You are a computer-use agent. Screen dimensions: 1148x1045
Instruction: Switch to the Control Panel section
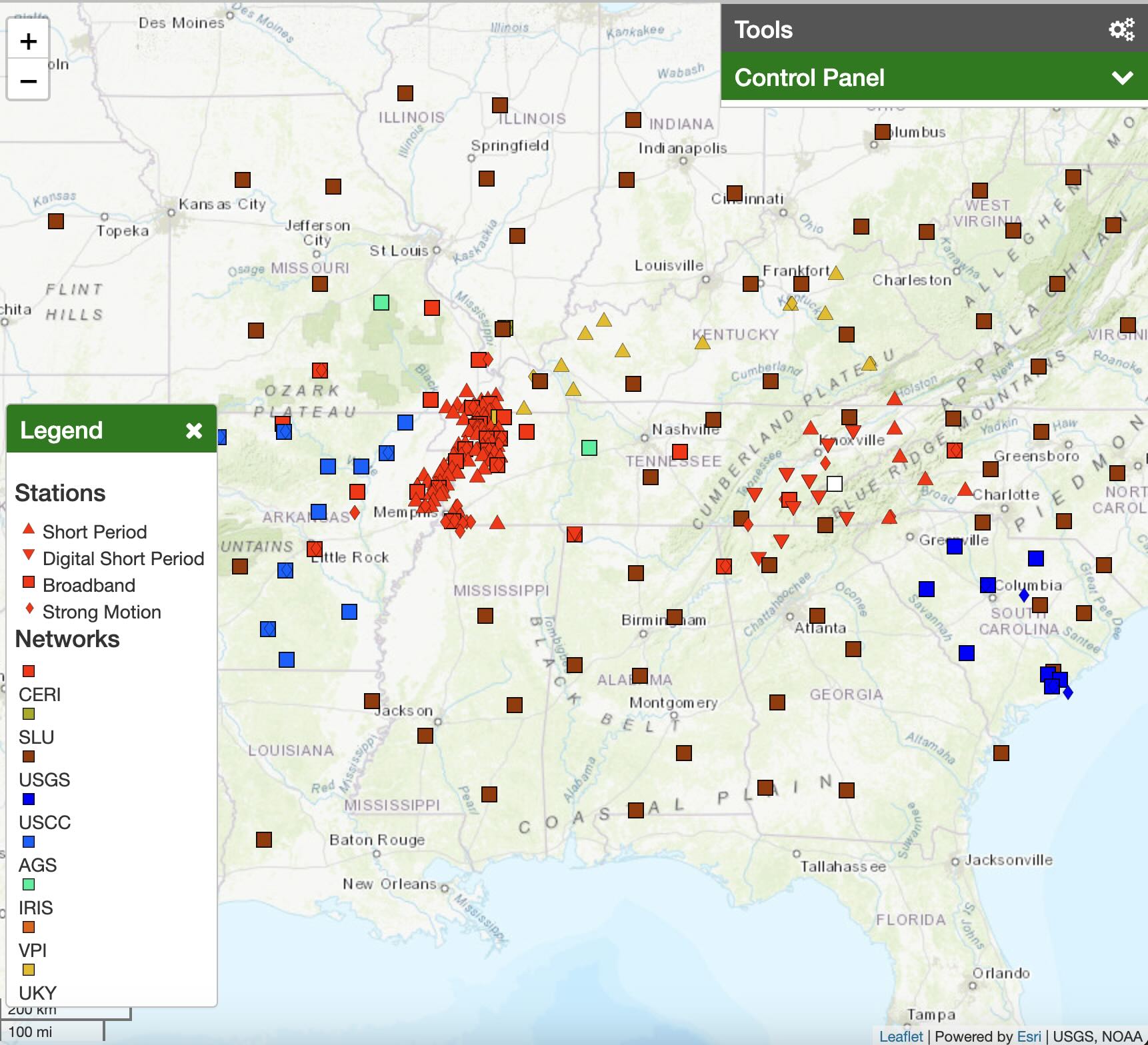click(809, 77)
